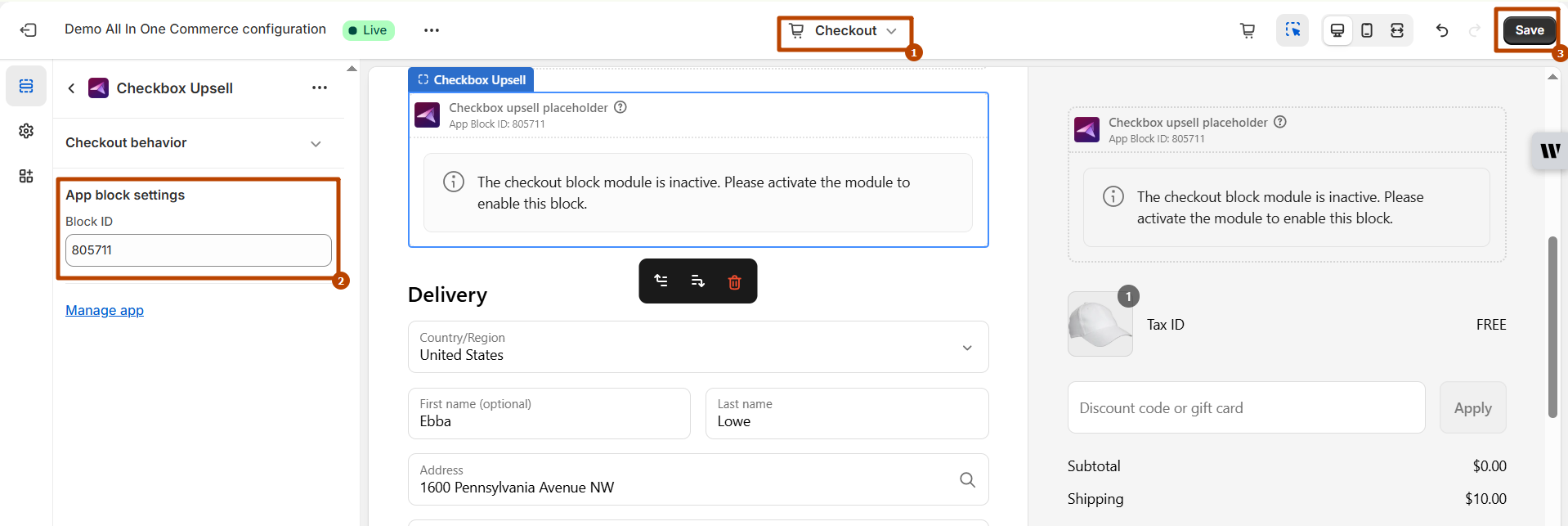Open the settings gear in the sidebar

tap(26, 131)
